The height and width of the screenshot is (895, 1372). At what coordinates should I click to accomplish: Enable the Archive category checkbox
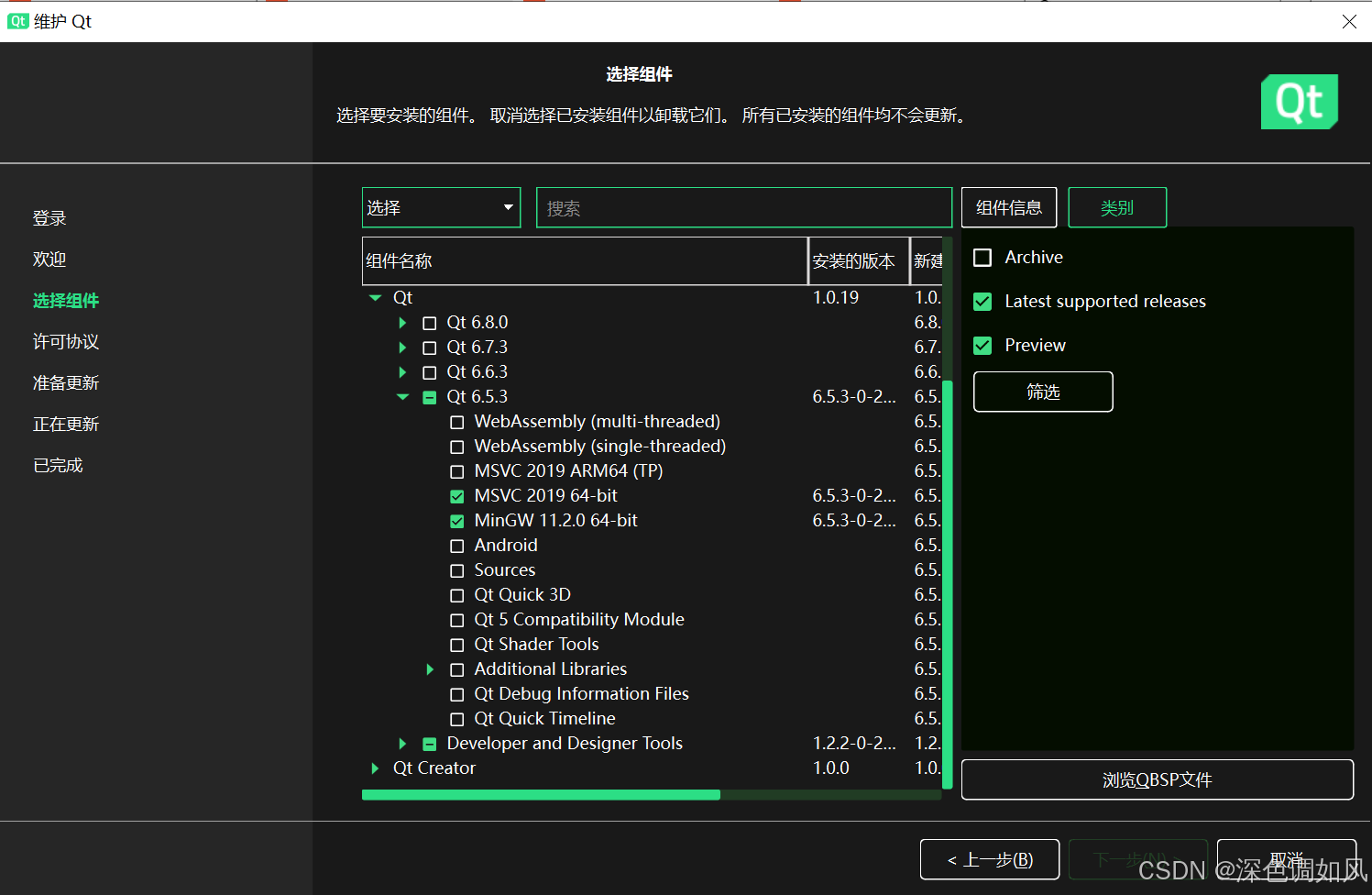point(982,258)
